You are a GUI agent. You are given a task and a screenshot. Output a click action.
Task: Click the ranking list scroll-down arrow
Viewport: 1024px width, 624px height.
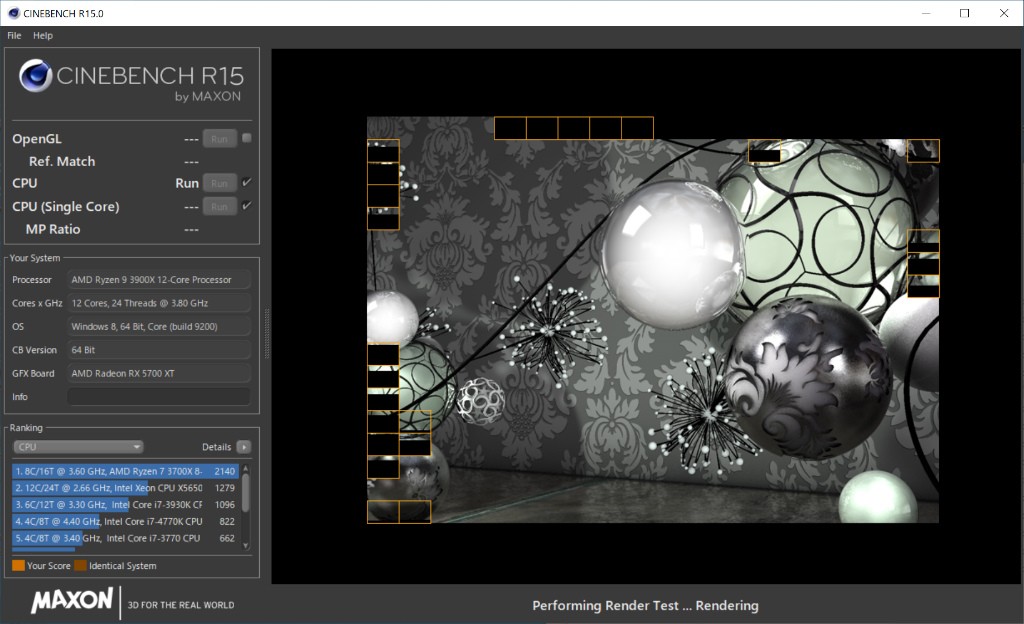(246, 545)
